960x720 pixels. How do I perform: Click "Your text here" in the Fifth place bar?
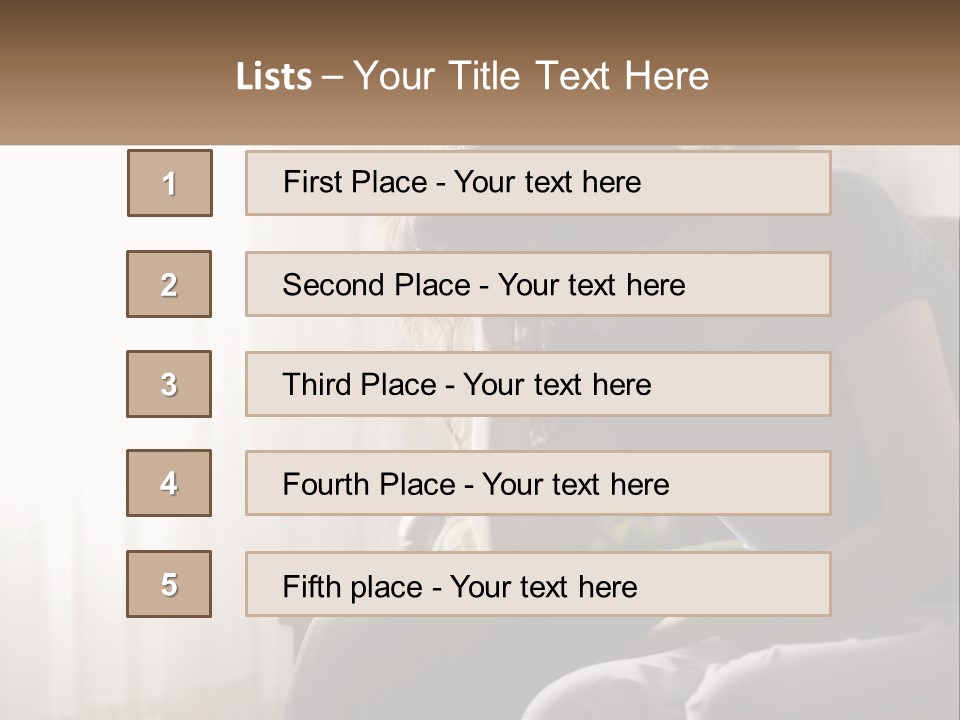[x=543, y=586]
